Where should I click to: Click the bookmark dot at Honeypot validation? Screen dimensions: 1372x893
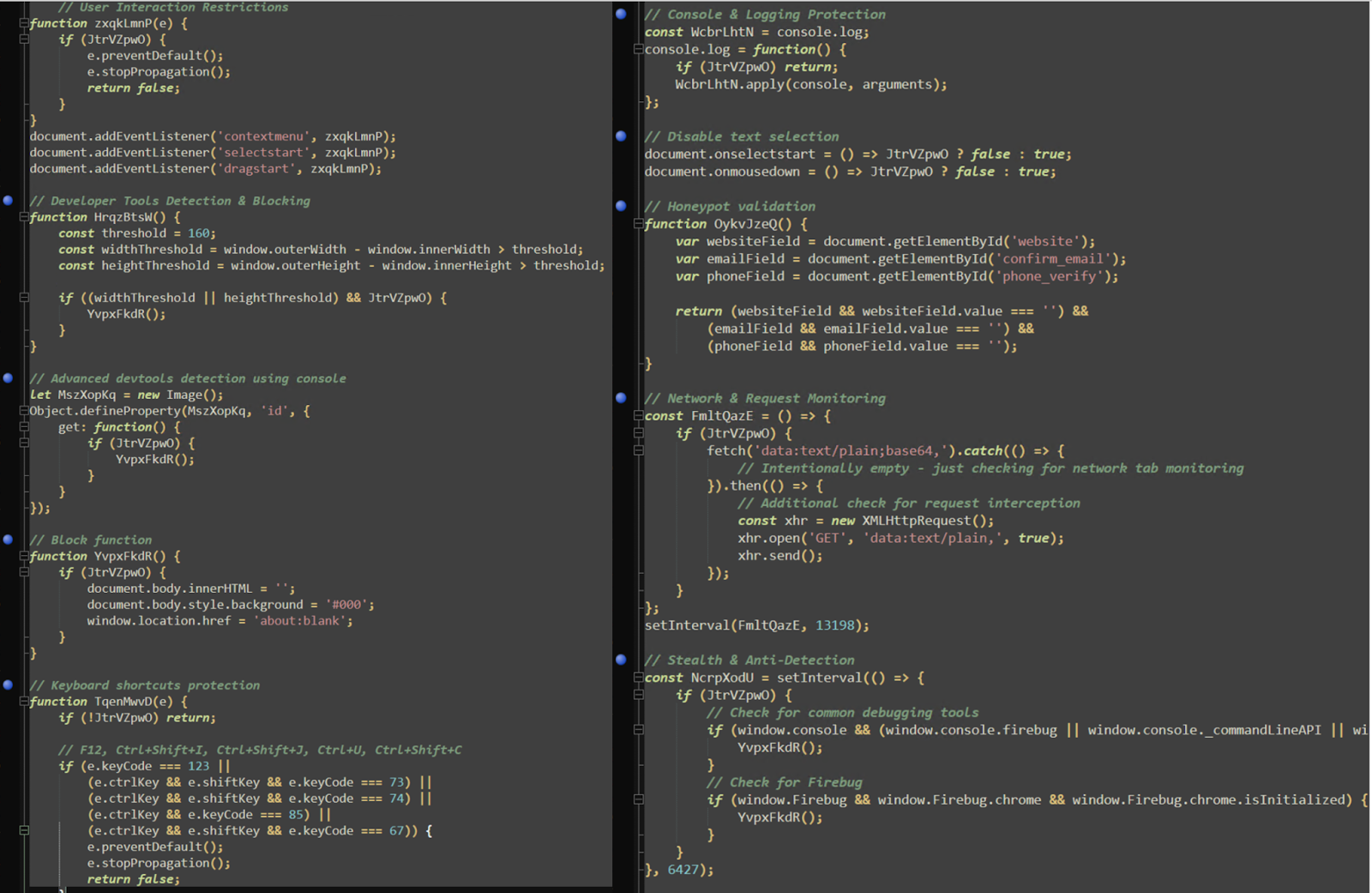click(621, 206)
